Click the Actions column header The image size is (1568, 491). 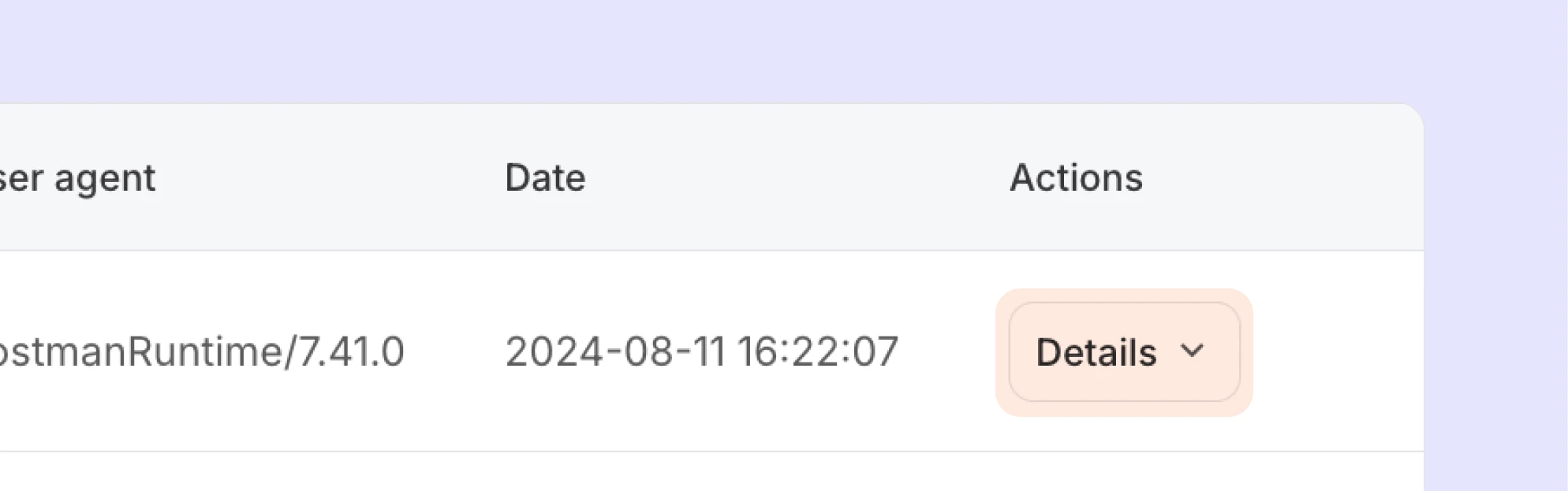(x=1076, y=178)
